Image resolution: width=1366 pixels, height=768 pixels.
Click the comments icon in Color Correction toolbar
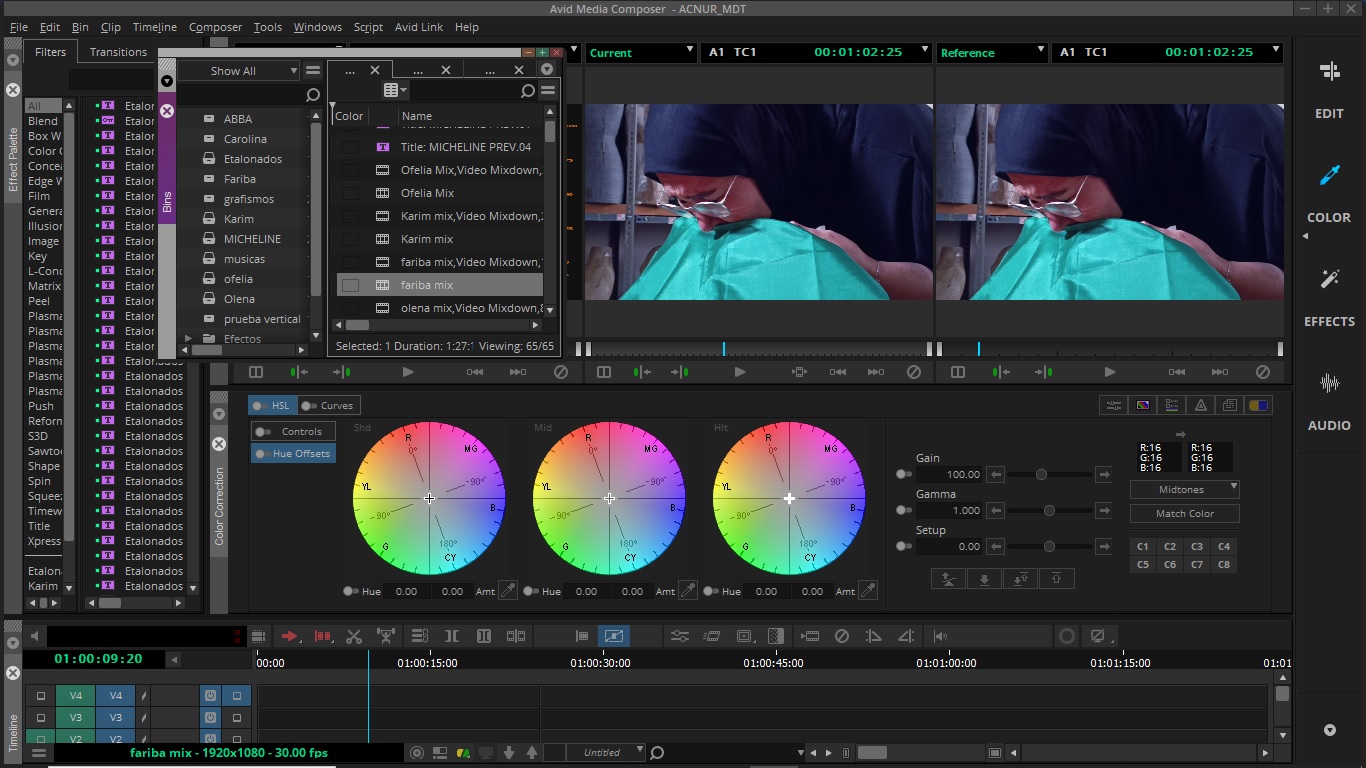tap(1230, 405)
